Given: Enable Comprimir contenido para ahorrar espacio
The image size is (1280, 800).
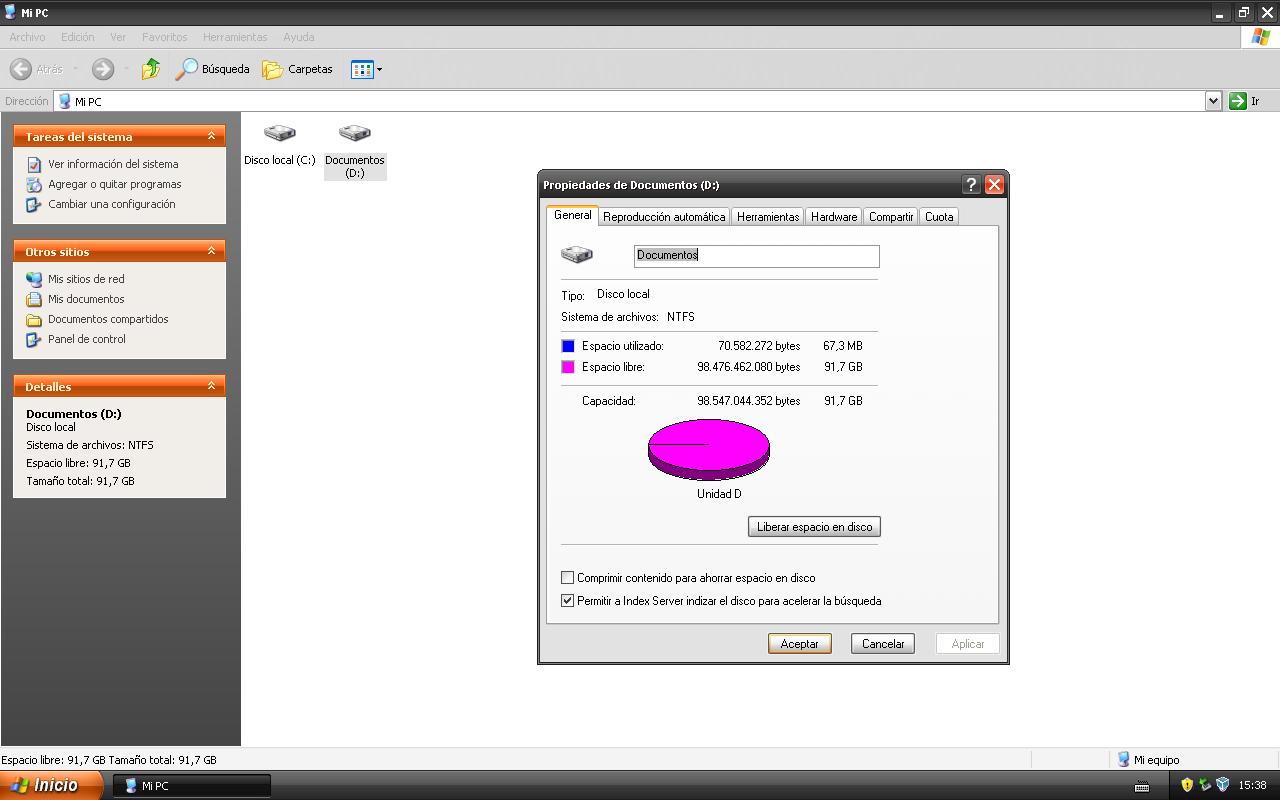Looking at the screenshot, I should pyautogui.click(x=568, y=578).
